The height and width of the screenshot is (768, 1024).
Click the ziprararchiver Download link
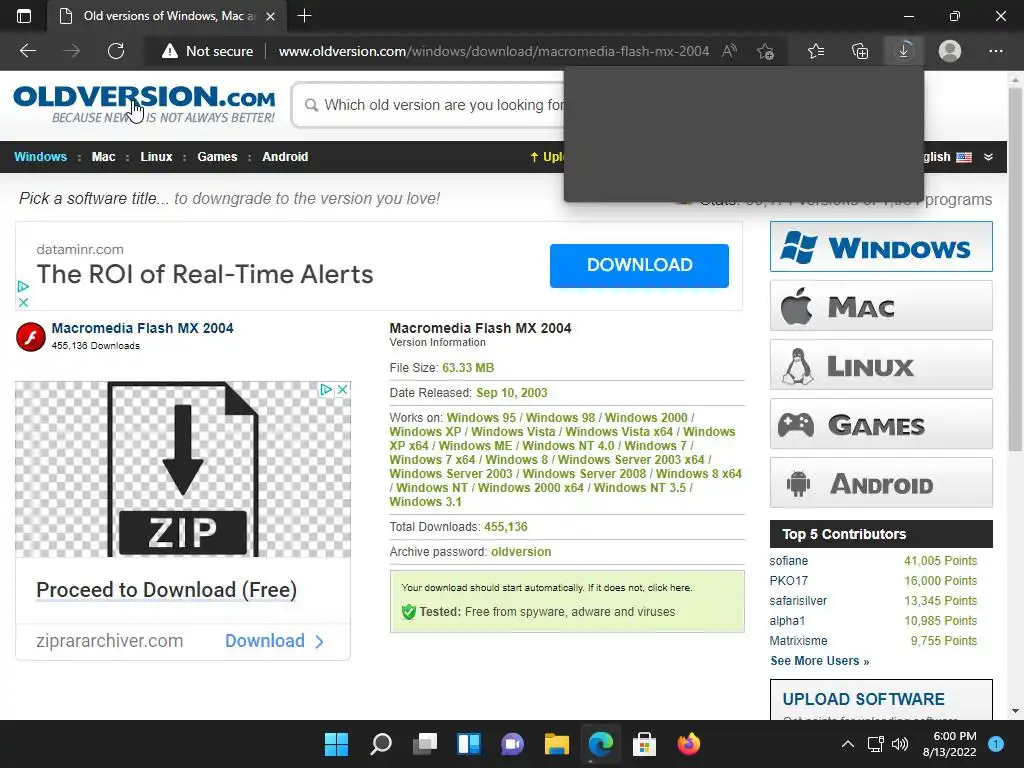click(x=274, y=641)
